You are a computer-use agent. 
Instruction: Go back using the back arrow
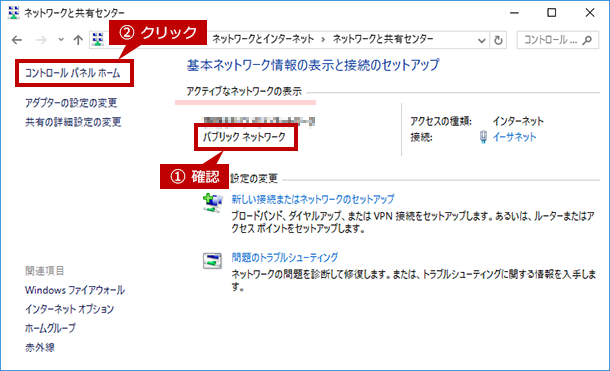click(17, 40)
